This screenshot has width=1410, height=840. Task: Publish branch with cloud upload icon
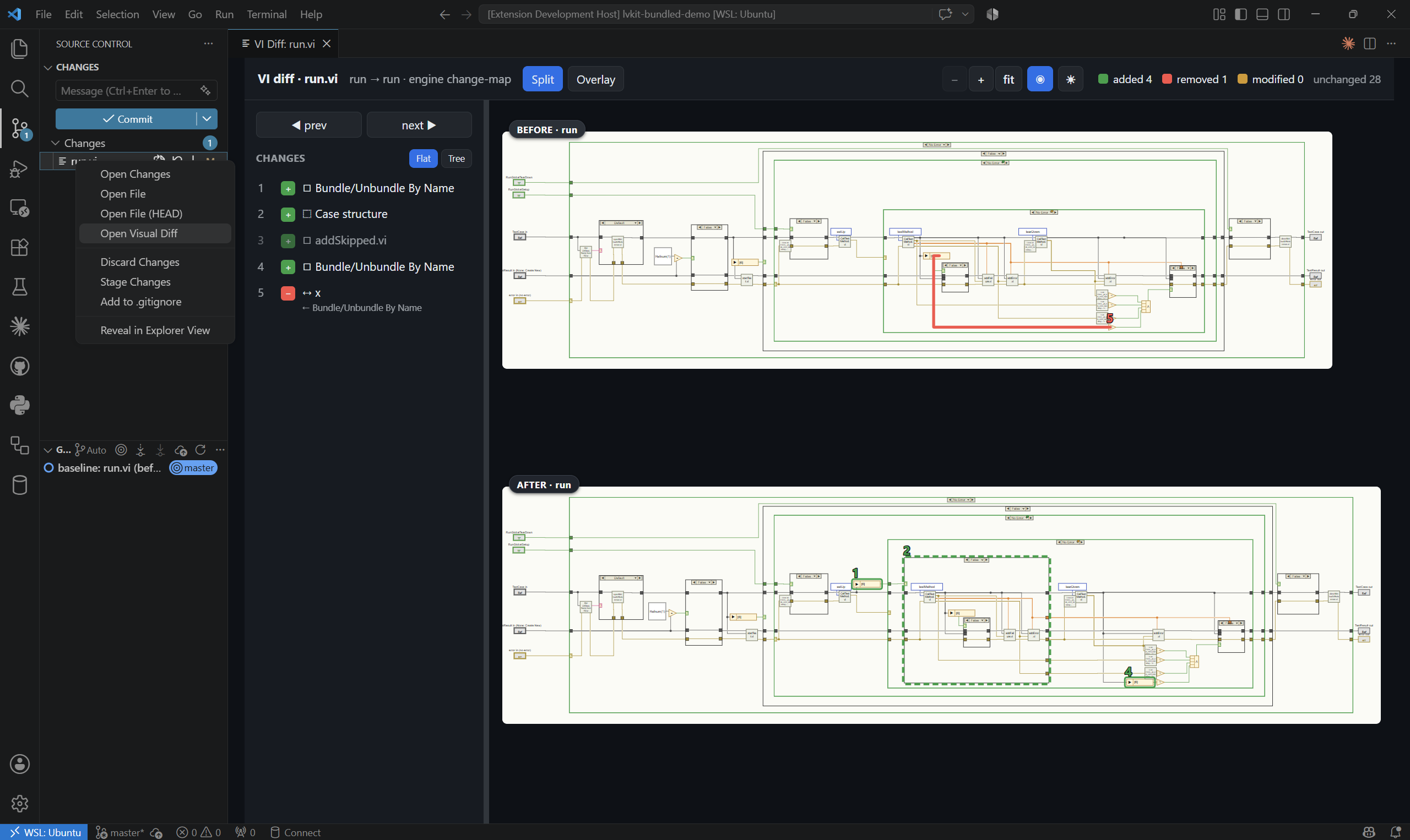tap(181, 450)
